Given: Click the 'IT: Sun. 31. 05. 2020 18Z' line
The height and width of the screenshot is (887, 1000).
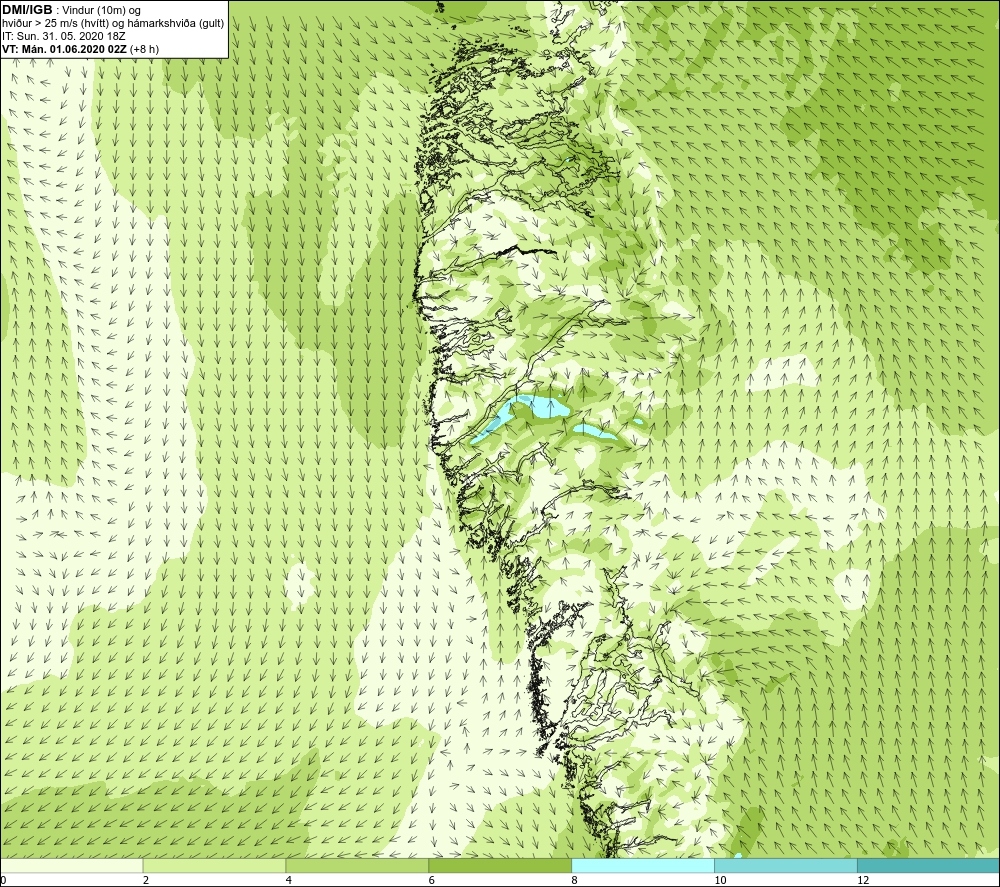Looking at the screenshot, I should 64,36.
